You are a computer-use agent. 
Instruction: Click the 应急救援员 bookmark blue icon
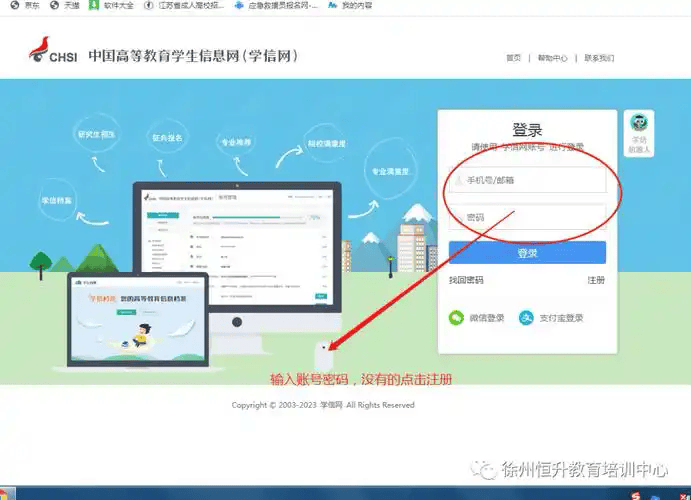pos(239,5)
